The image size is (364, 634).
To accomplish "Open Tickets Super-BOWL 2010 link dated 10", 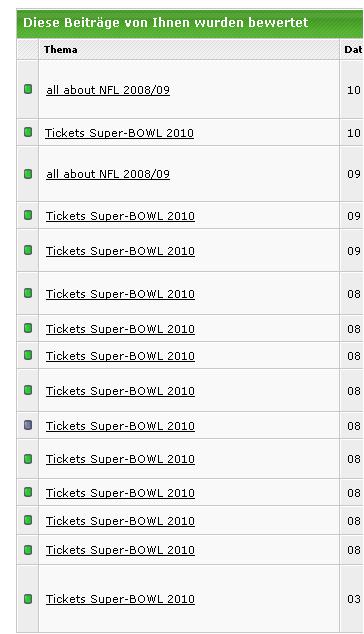I will [x=119, y=133].
